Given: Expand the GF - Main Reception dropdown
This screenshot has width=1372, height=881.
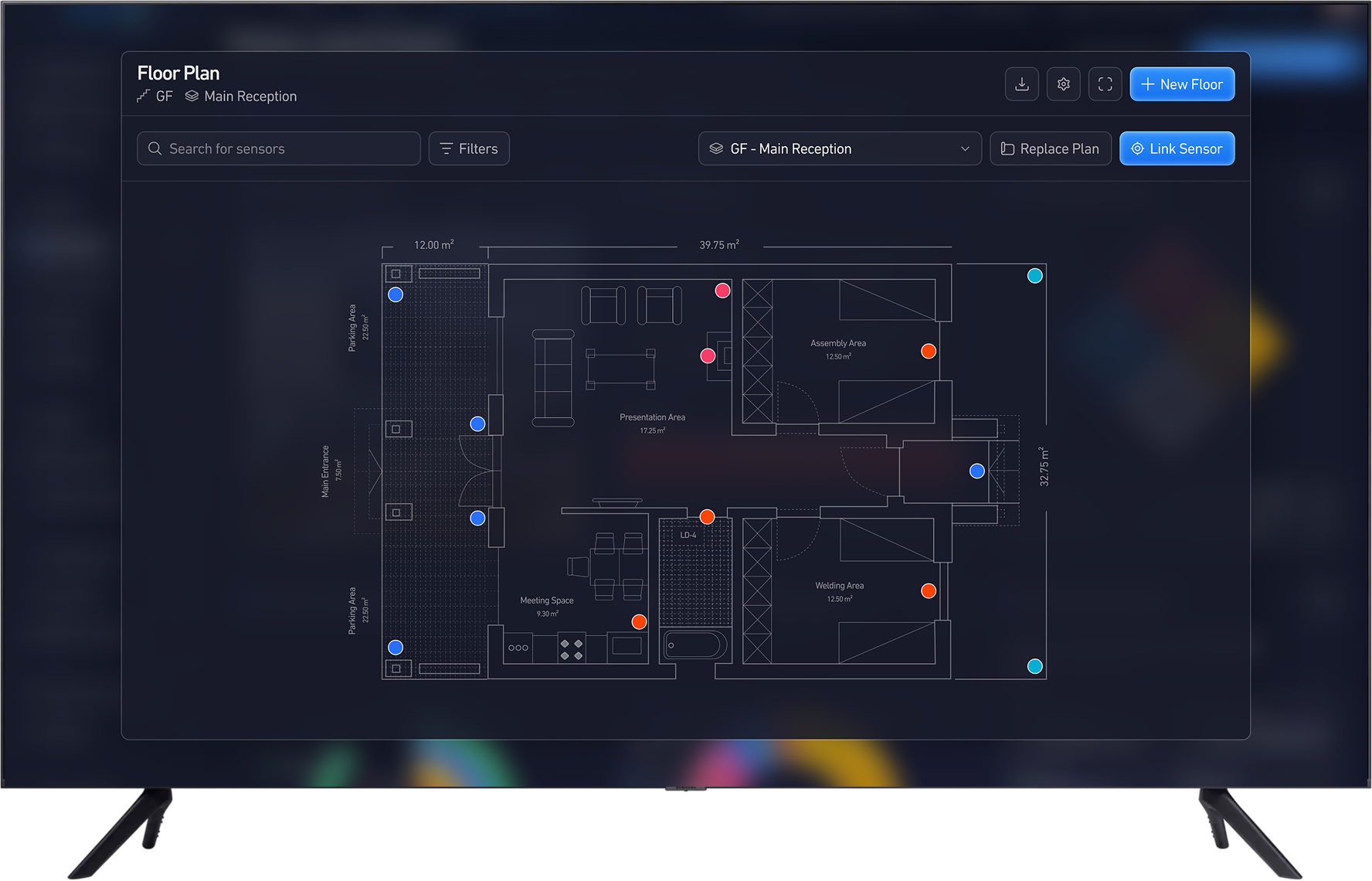Looking at the screenshot, I should 840,148.
